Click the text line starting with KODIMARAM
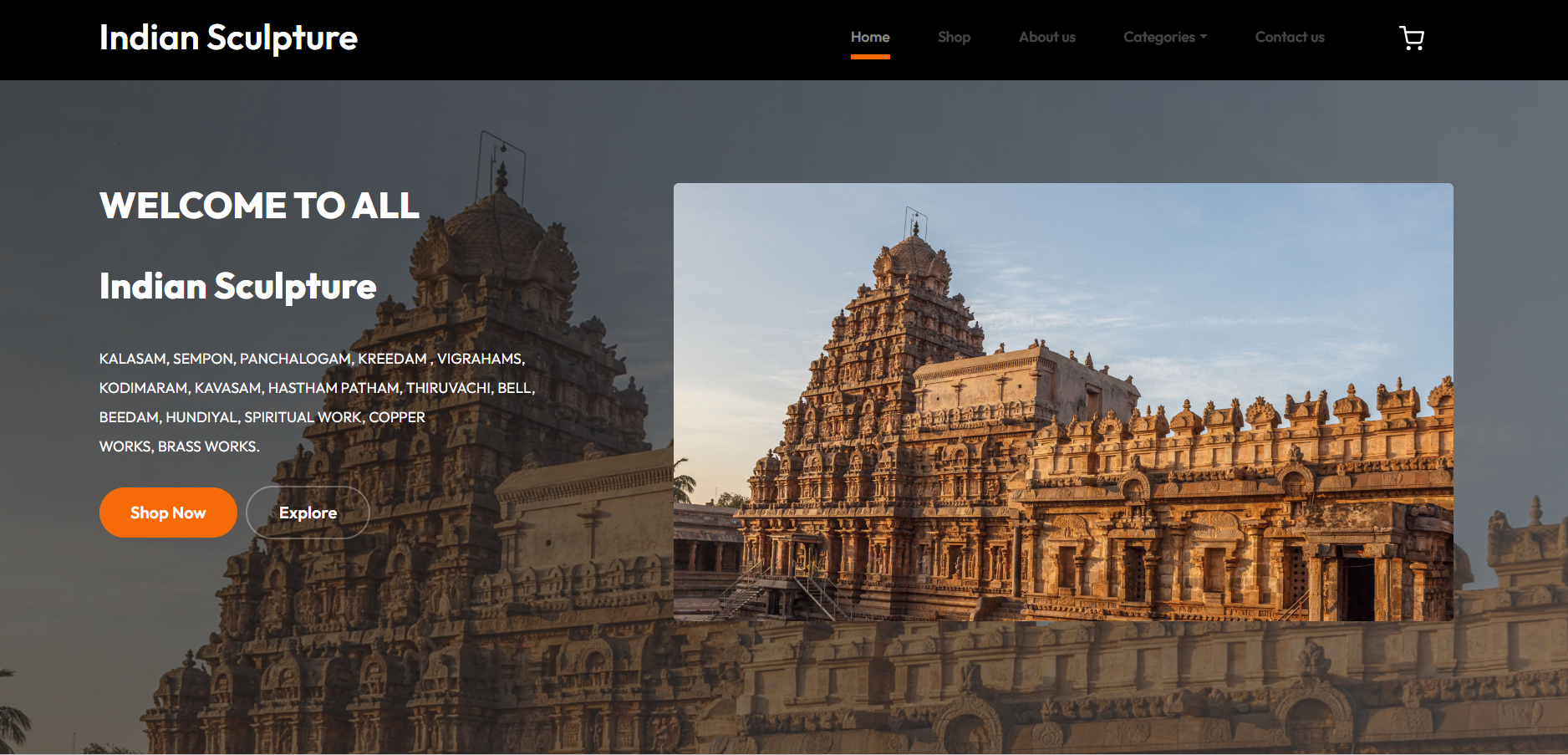1568x755 pixels. pyautogui.click(x=317, y=388)
